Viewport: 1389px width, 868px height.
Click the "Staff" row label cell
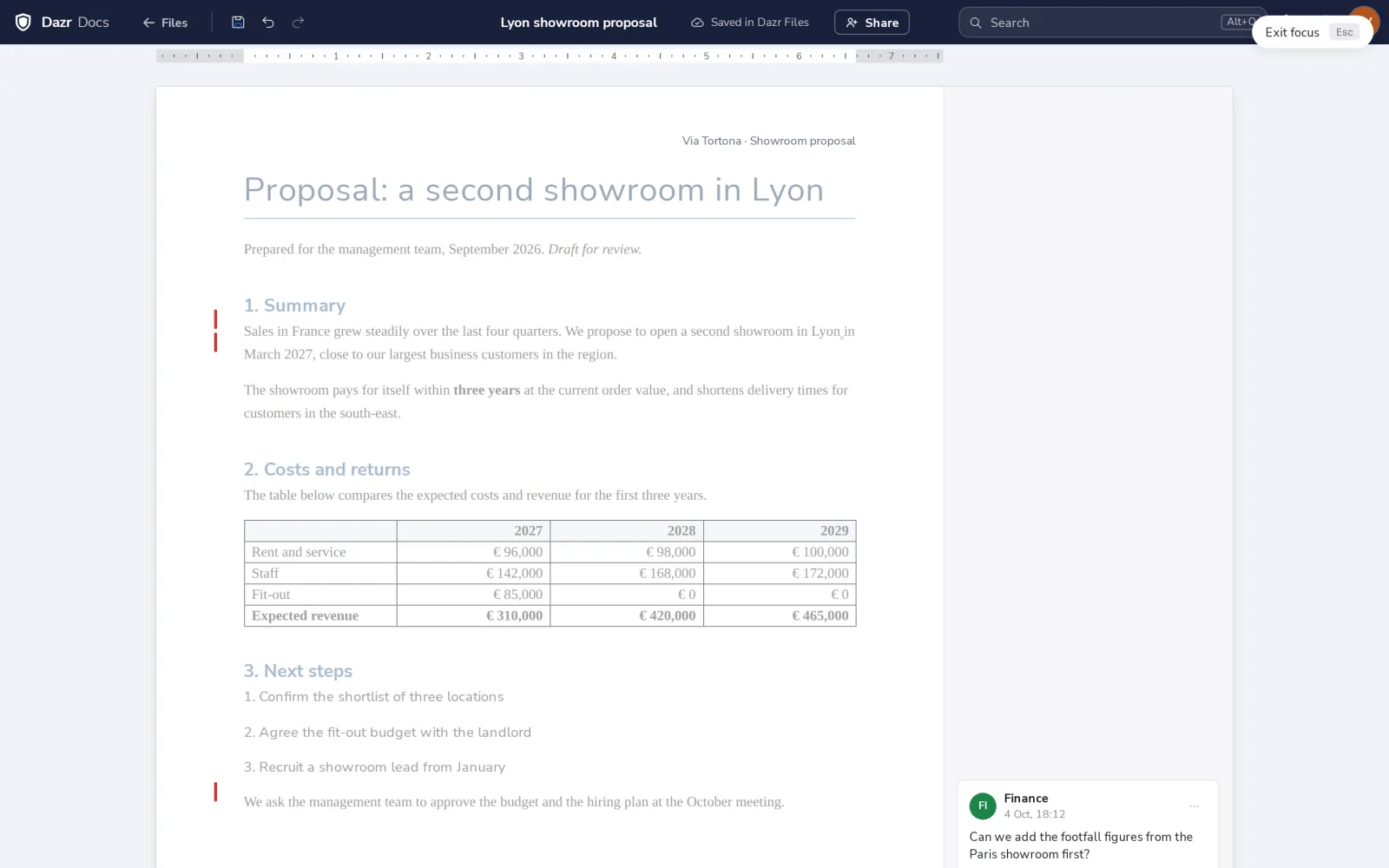[x=320, y=573]
